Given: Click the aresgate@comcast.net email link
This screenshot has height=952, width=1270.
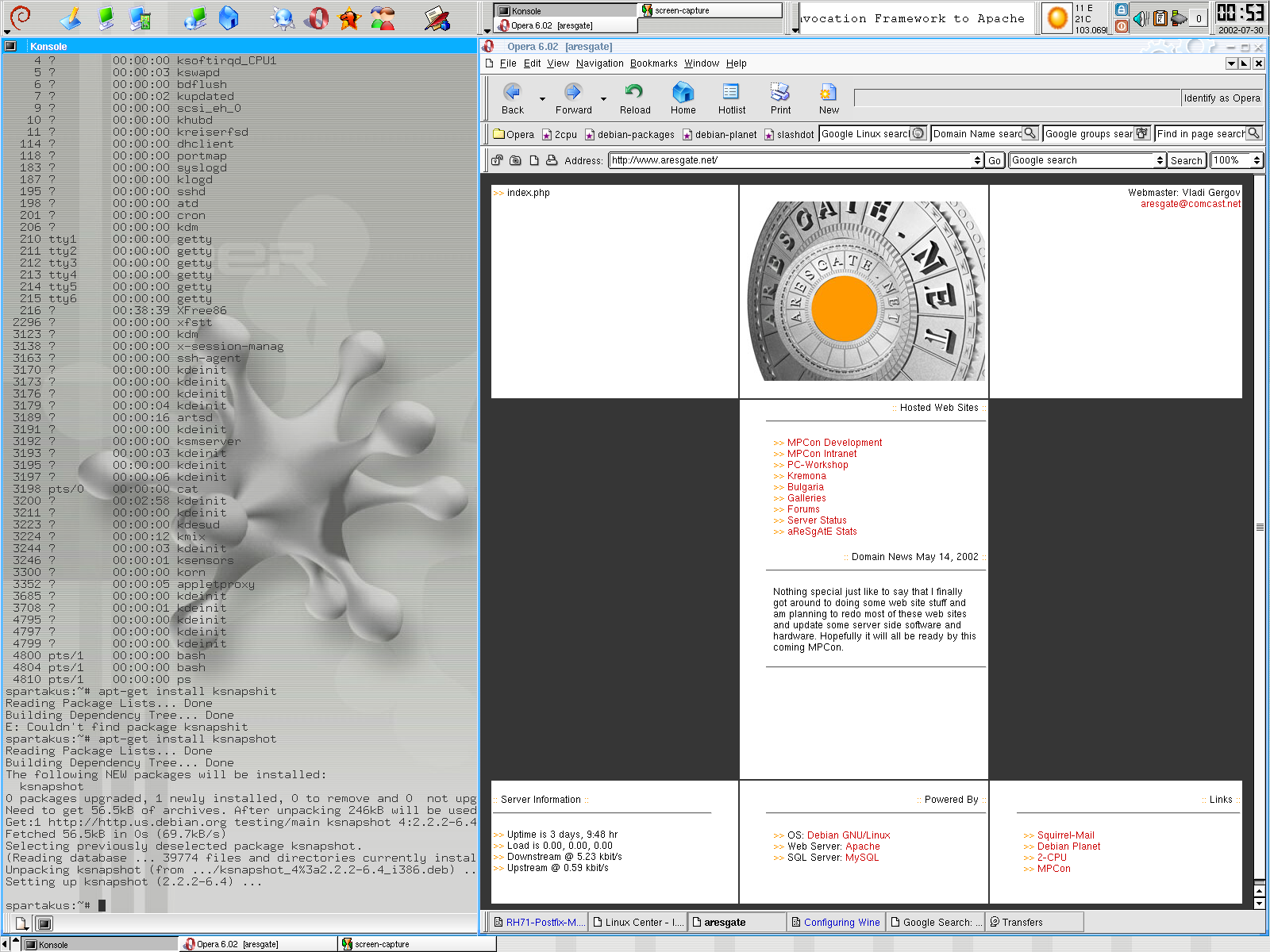Looking at the screenshot, I should [x=1190, y=204].
